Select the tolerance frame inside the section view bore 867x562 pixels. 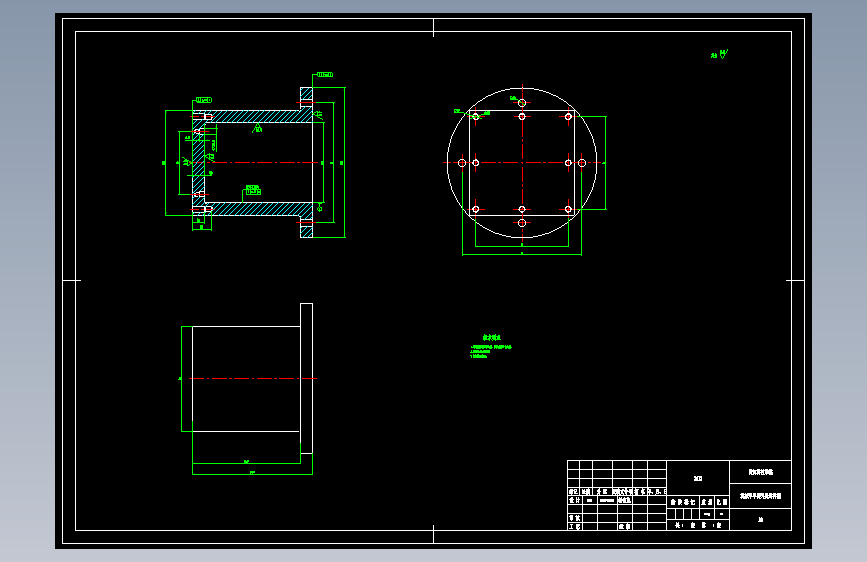click(x=253, y=190)
